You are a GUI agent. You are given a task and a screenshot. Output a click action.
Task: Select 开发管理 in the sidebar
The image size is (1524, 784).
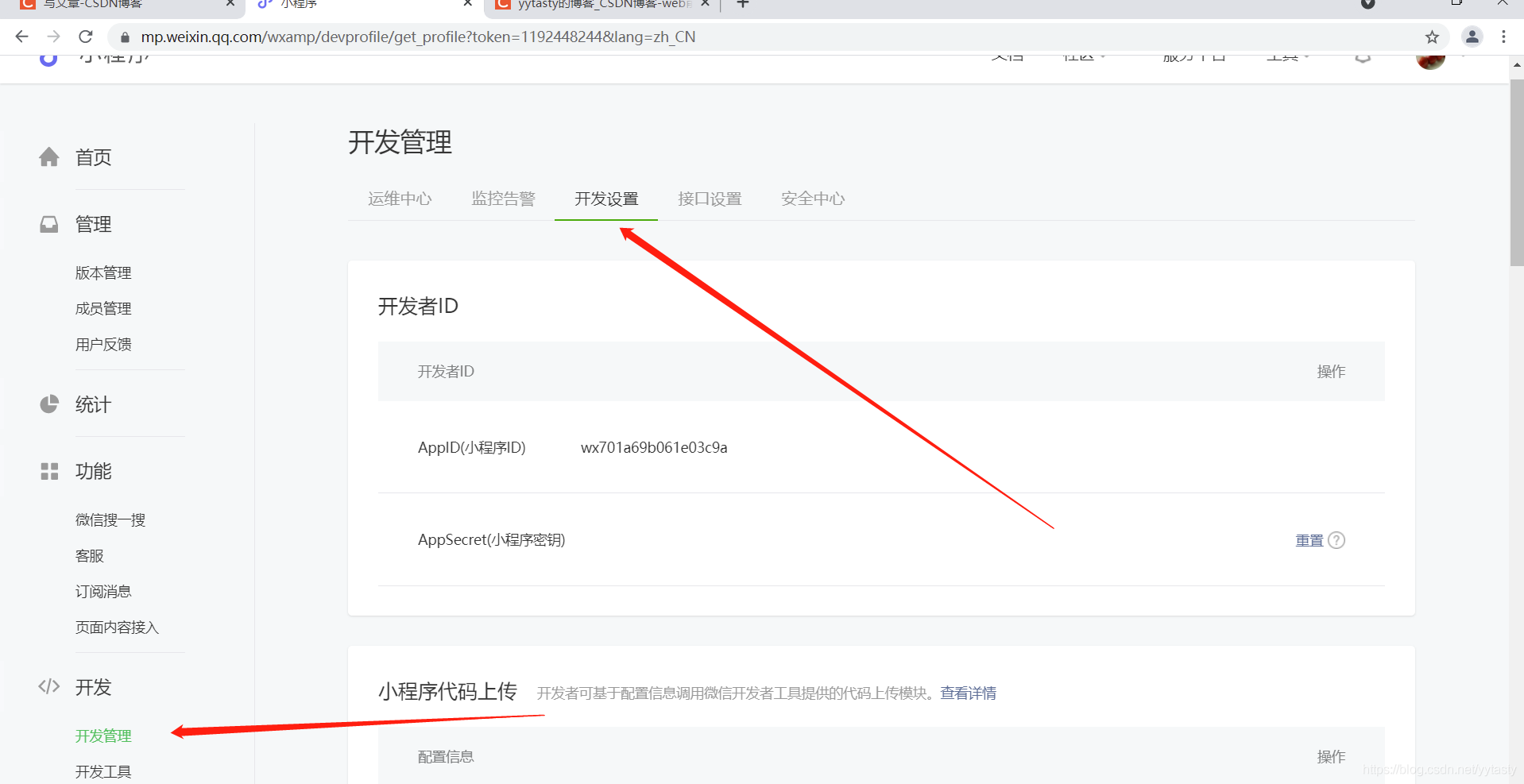(x=103, y=736)
